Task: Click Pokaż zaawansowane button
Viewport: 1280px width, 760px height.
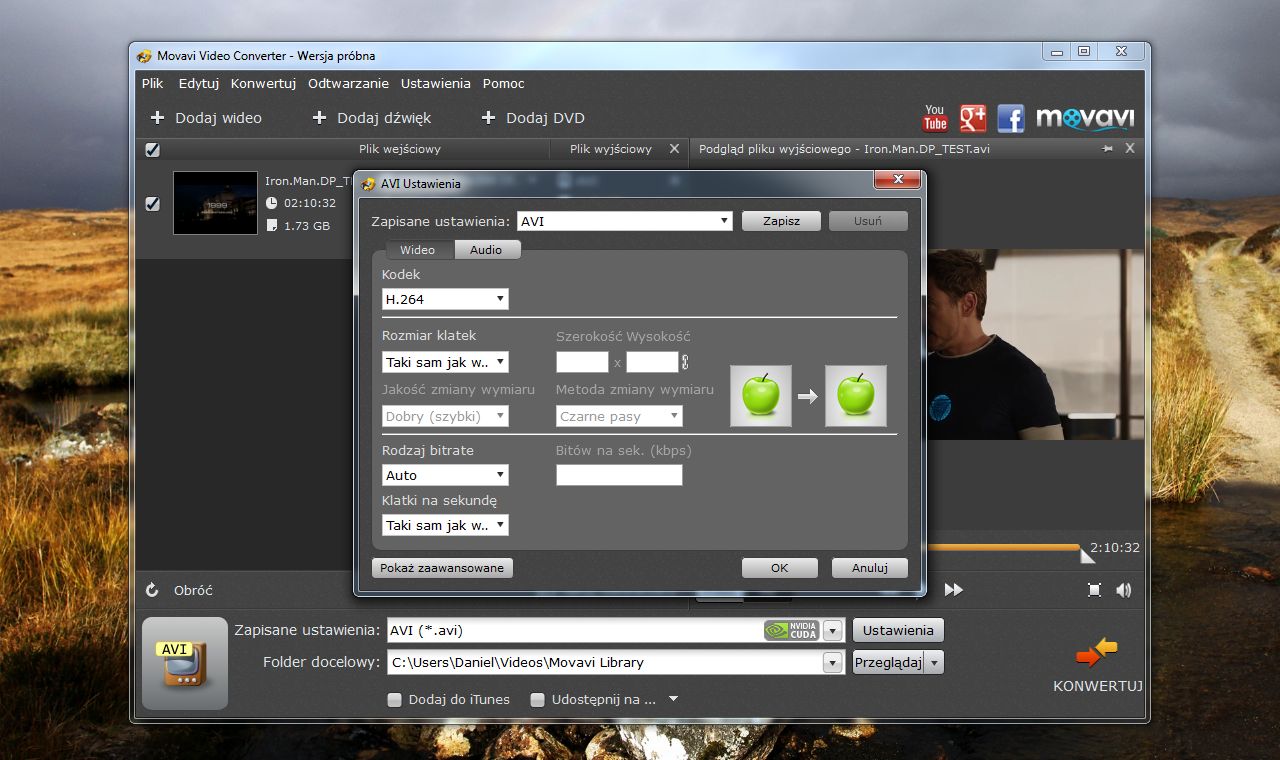Action: pyautogui.click(x=442, y=568)
